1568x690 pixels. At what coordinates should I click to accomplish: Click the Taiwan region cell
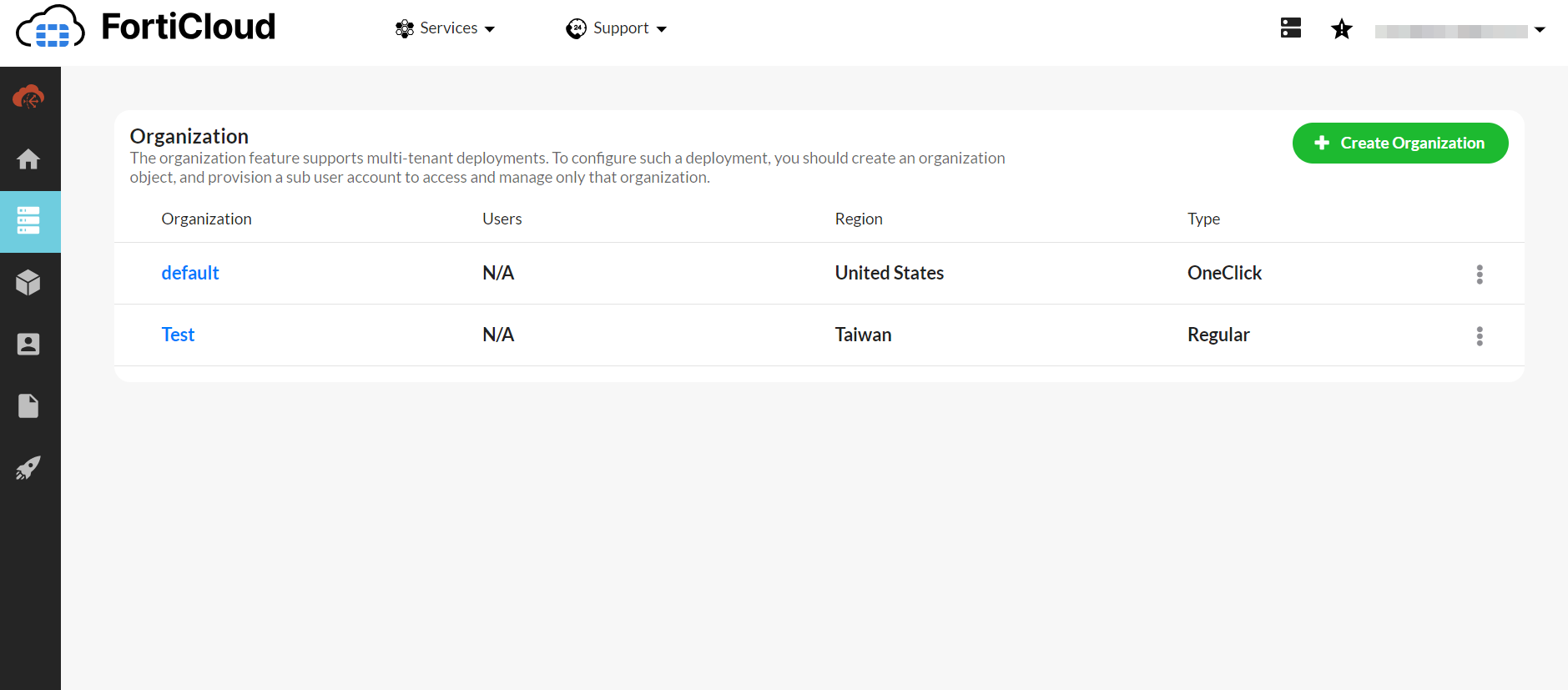(863, 335)
